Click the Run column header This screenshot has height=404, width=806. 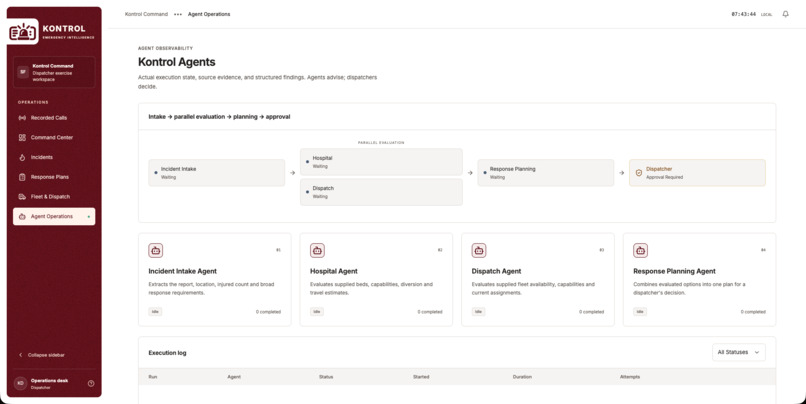[153, 377]
